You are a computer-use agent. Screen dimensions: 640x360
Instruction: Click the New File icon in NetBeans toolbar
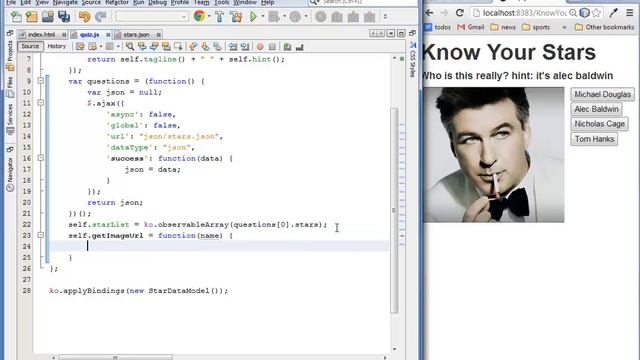click(x=16, y=17)
